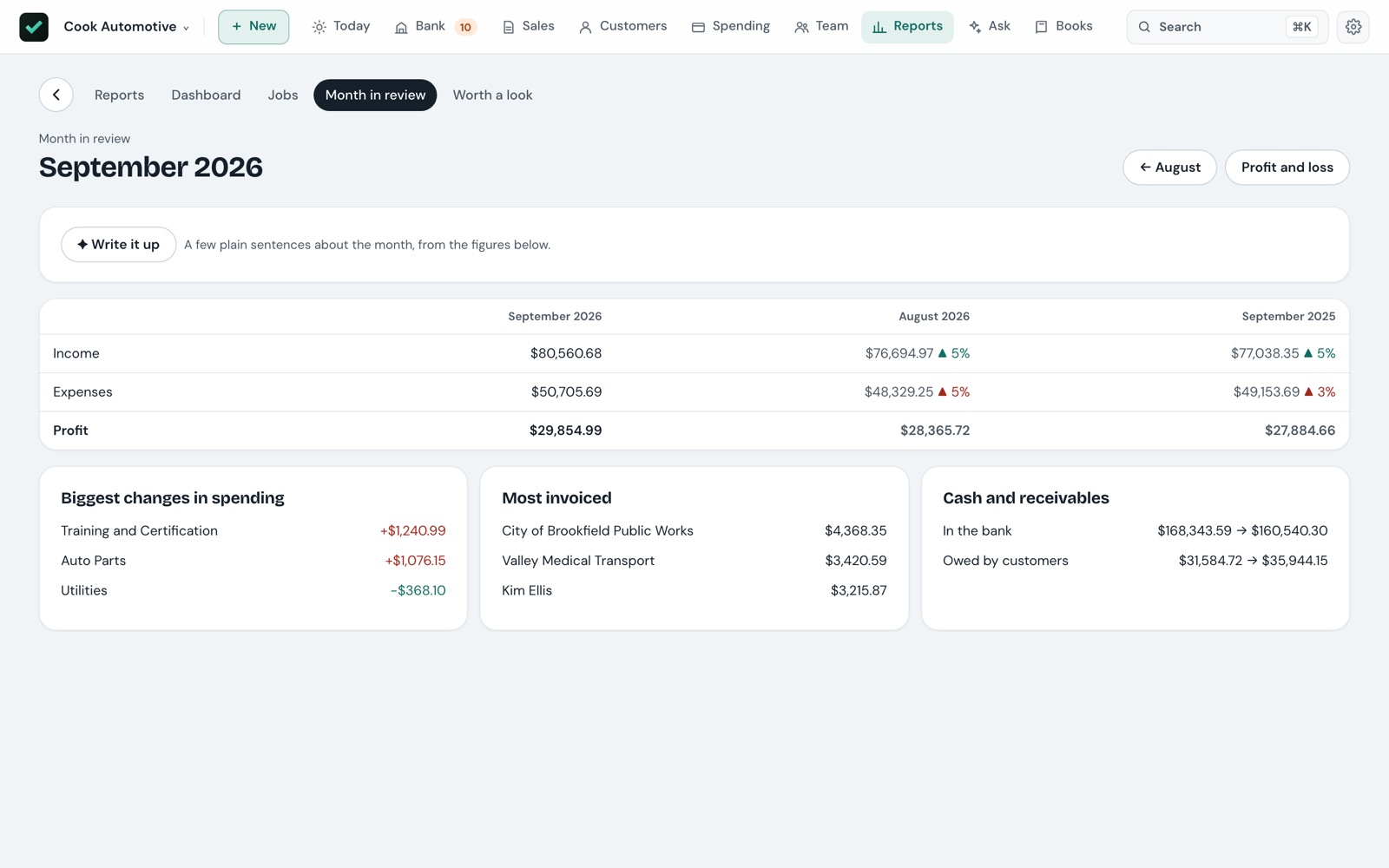Open the Today page
This screenshot has height=868, width=1389.
click(x=341, y=27)
